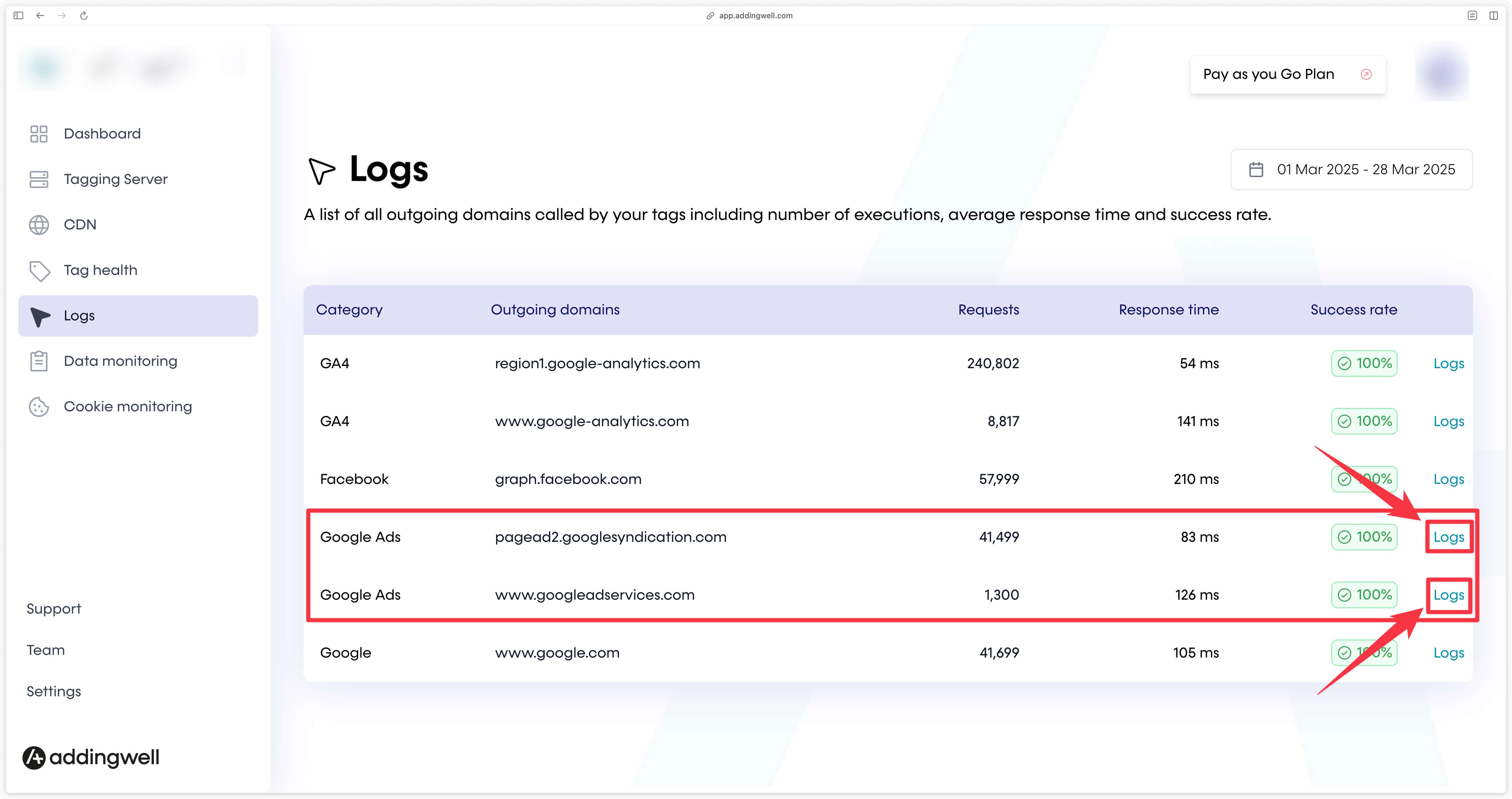Click the calendar icon in date range picker
Screen dimensions: 1512x799
pos(1256,170)
